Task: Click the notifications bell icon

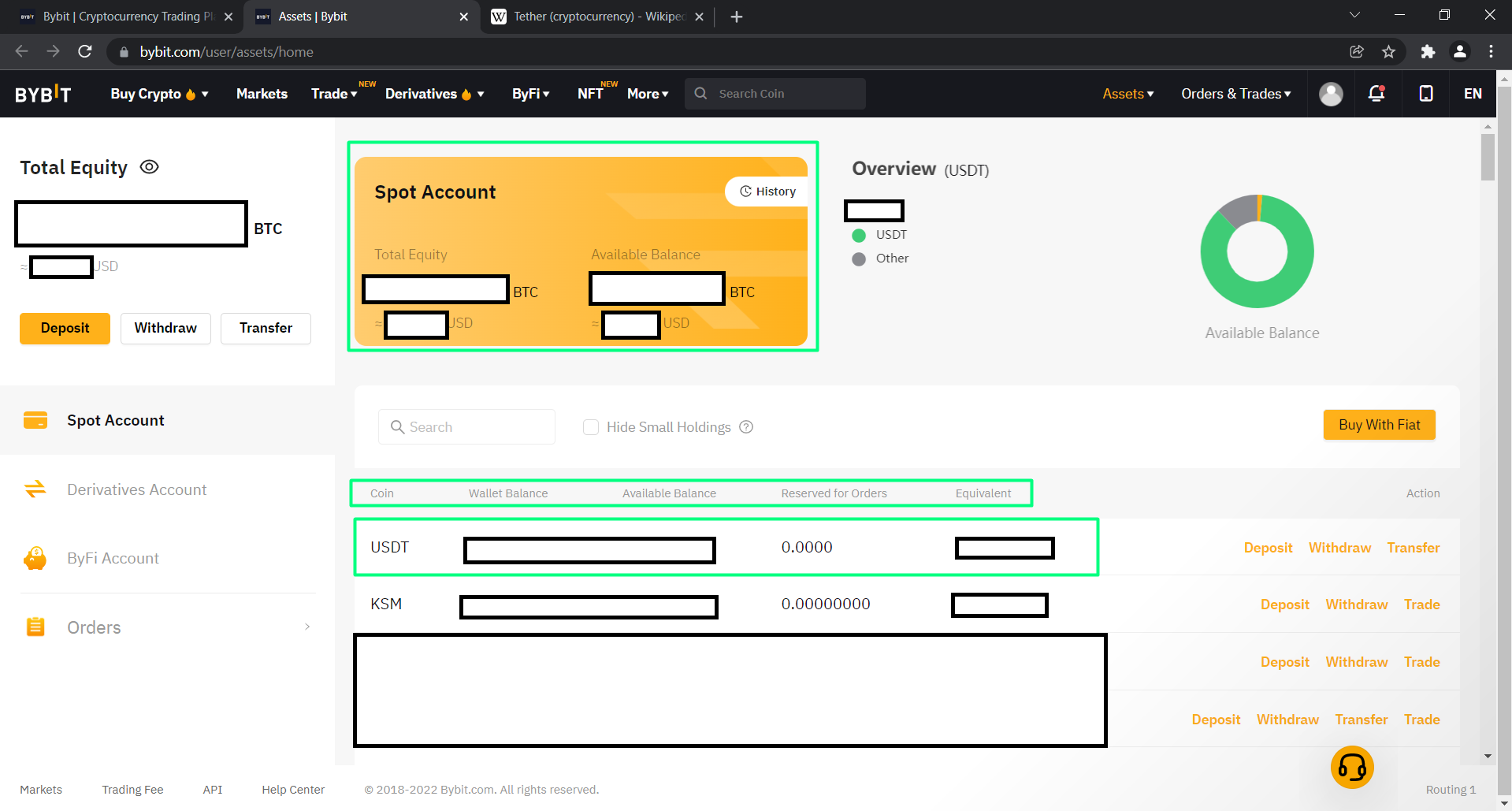Action: point(1376,94)
